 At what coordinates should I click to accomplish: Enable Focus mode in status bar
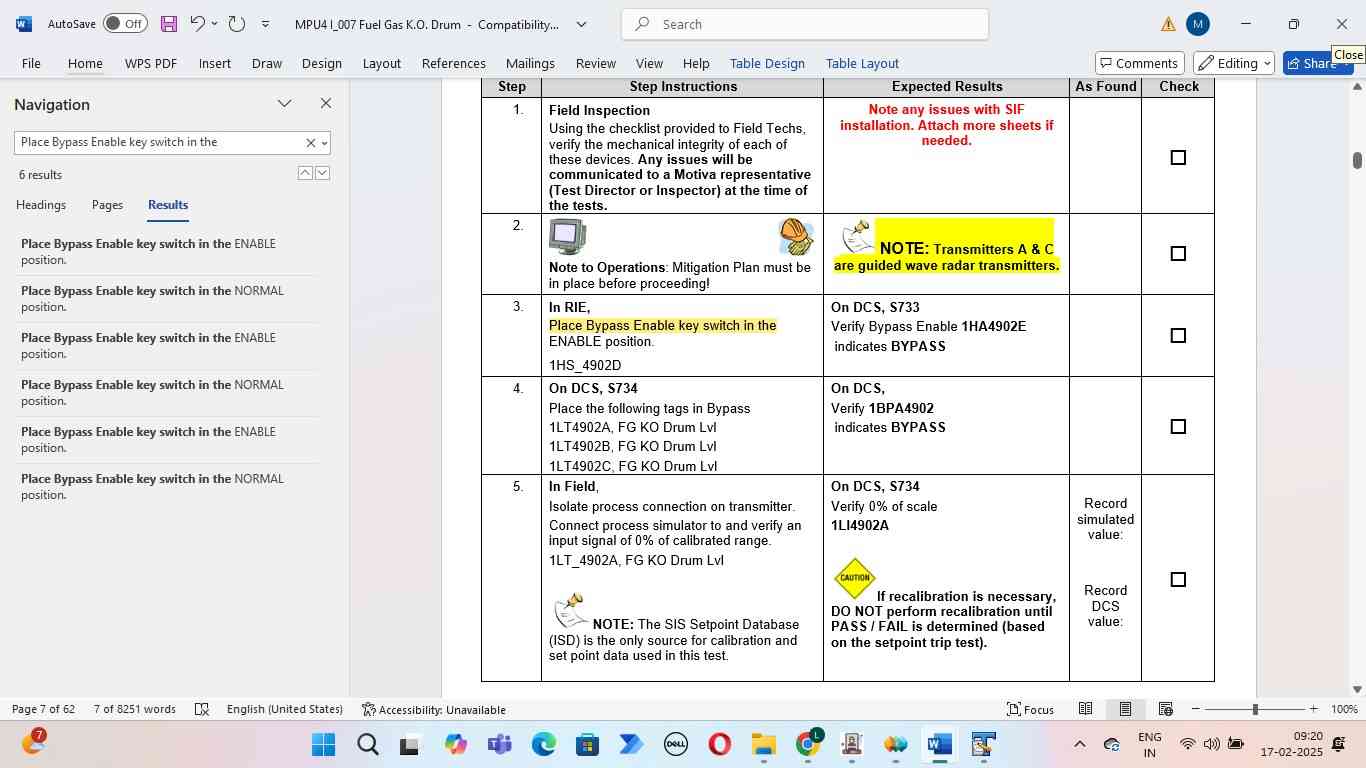click(x=1031, y=709)
